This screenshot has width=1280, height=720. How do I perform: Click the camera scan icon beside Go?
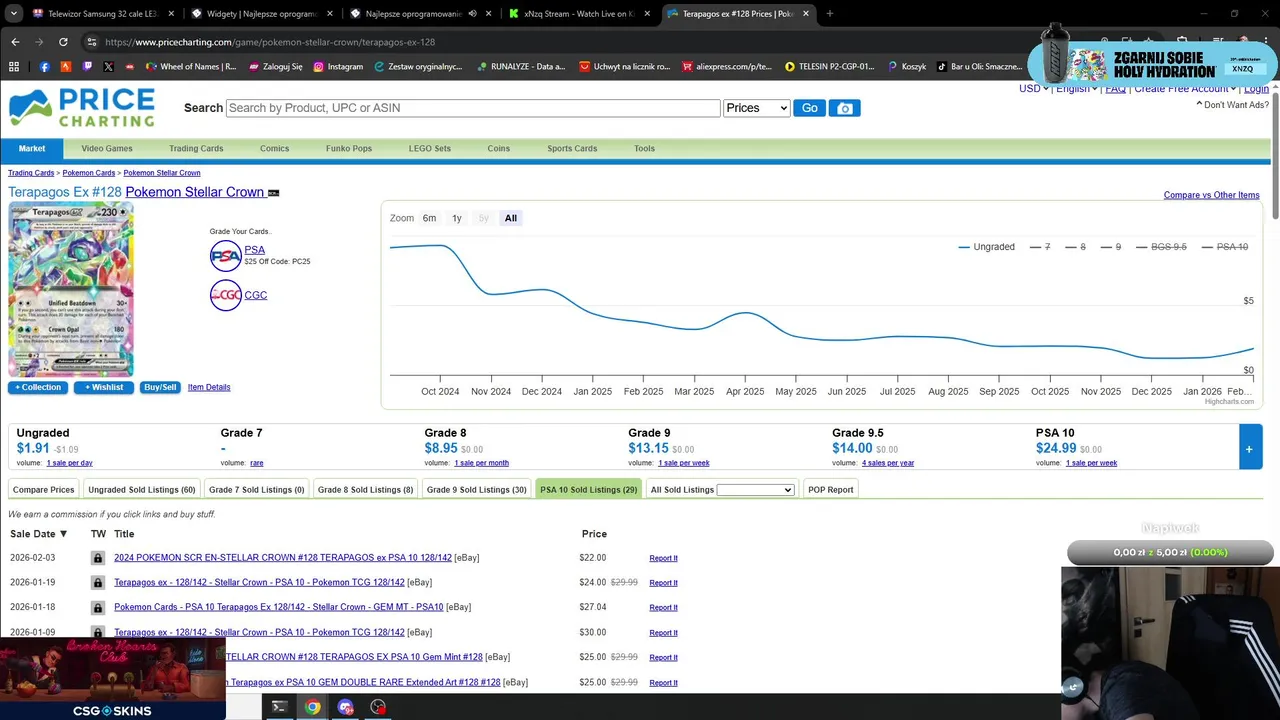[845, 108]
